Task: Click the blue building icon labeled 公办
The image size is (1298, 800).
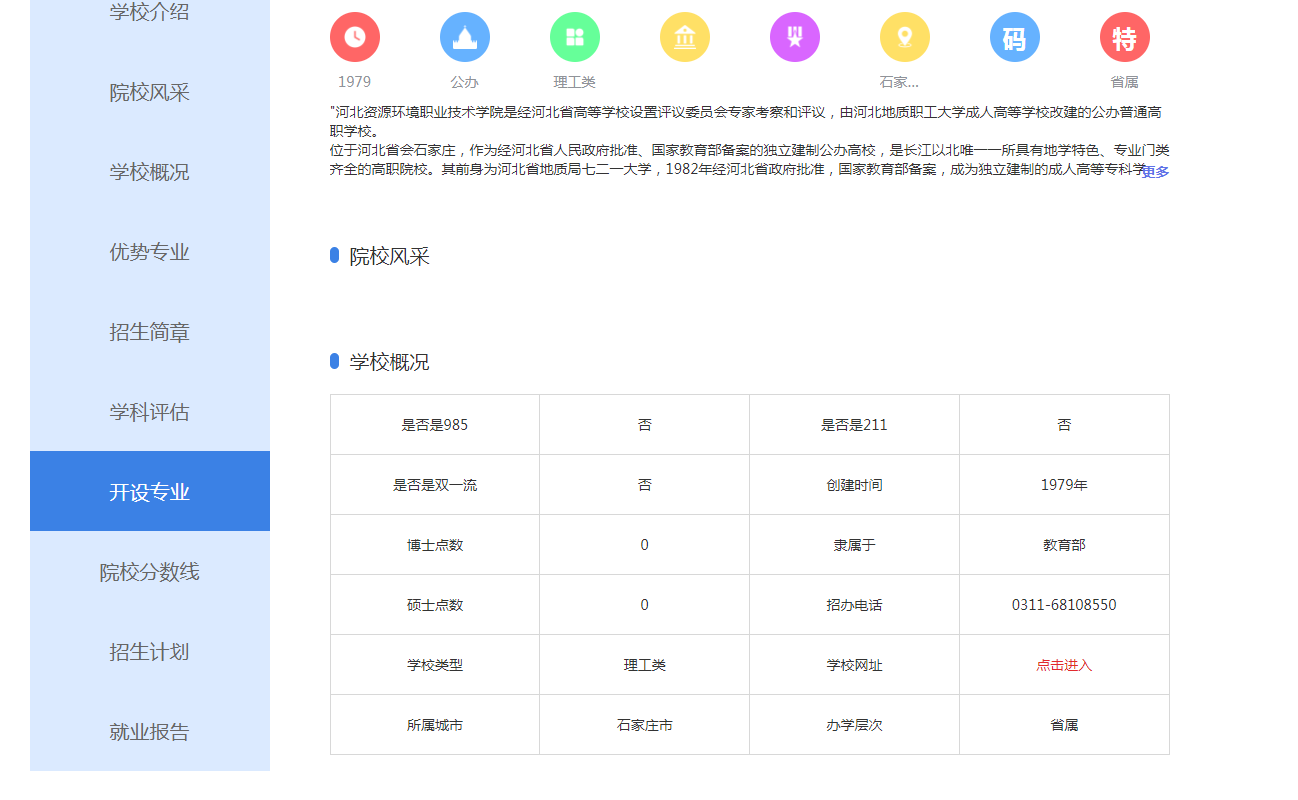Action: [465, 37]
